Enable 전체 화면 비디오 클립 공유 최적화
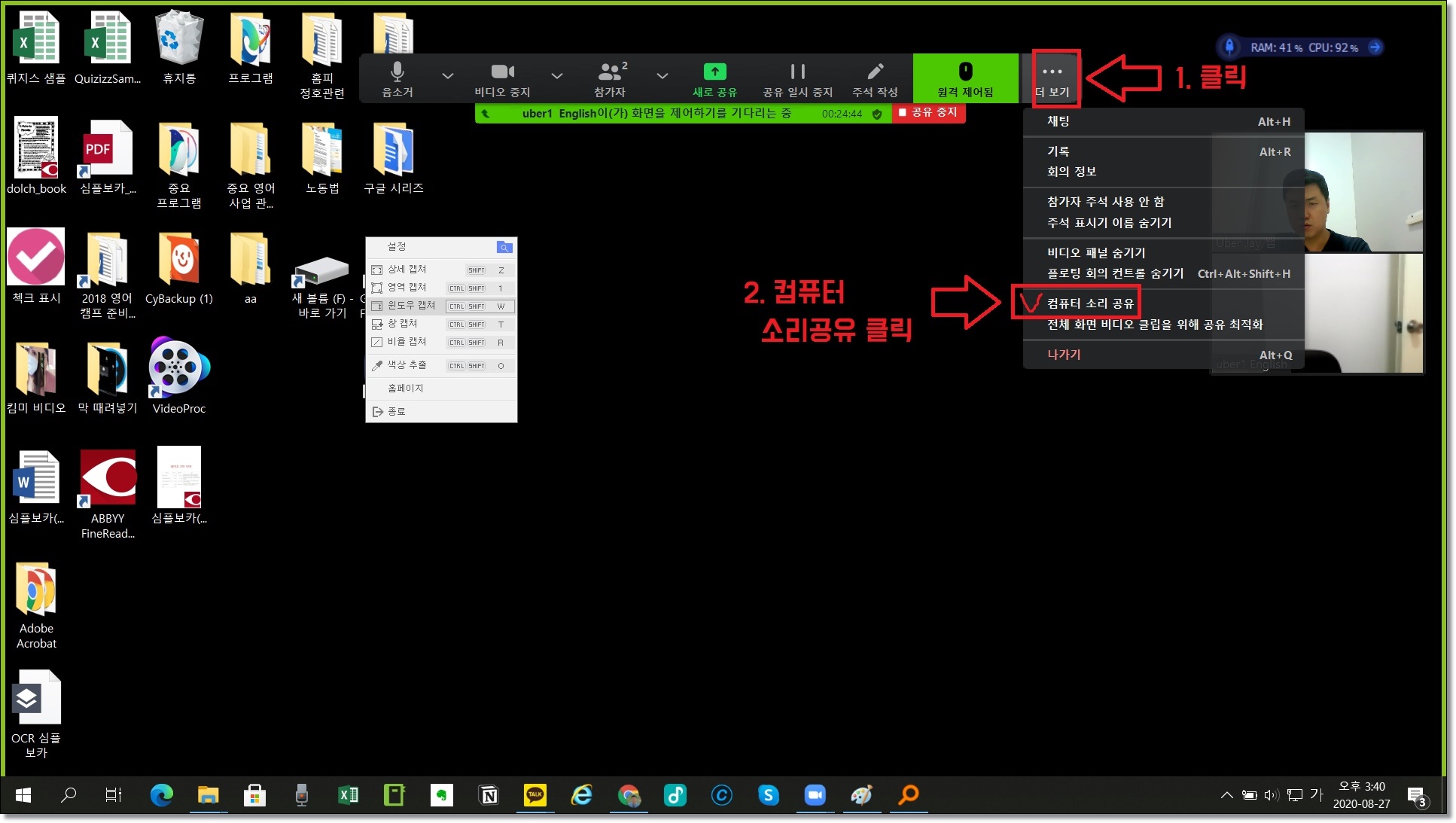 pyautogui.click(x=1155, y=325)
